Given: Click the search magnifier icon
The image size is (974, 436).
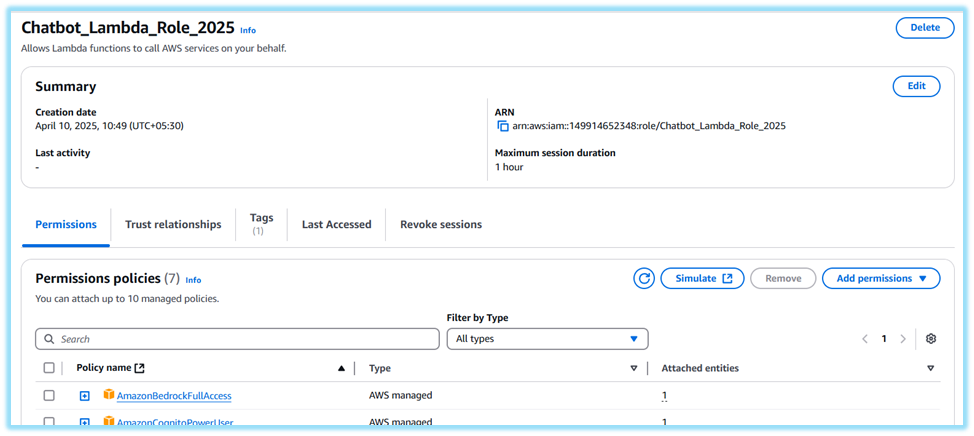Looking at the screenshot, I should (x=49, y=339).
